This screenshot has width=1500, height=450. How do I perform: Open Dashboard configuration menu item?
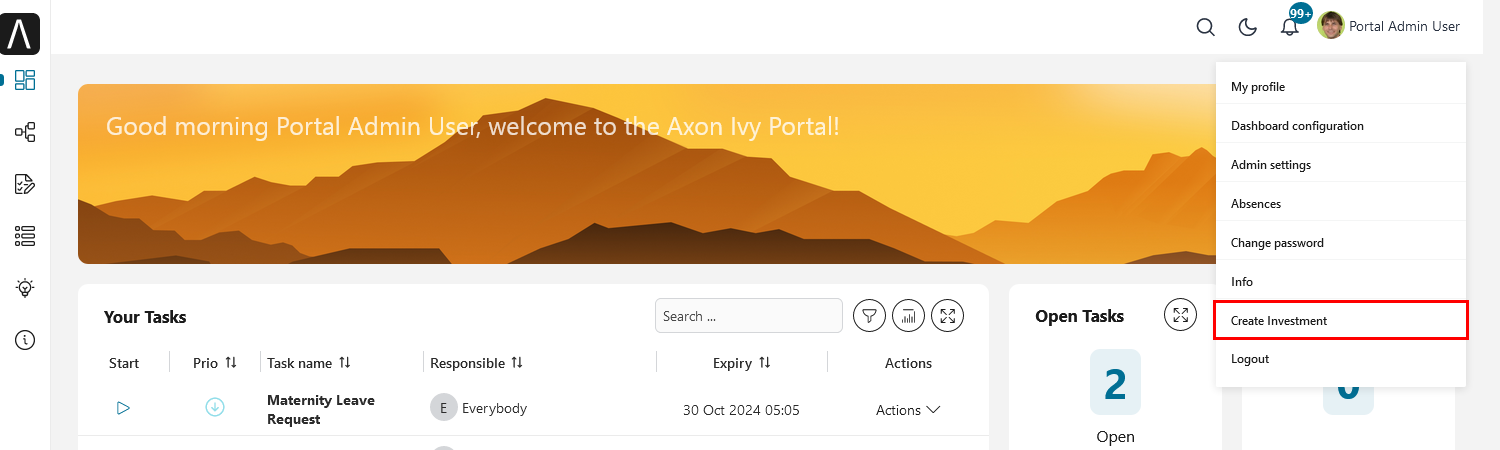[x=1341, y=126]
